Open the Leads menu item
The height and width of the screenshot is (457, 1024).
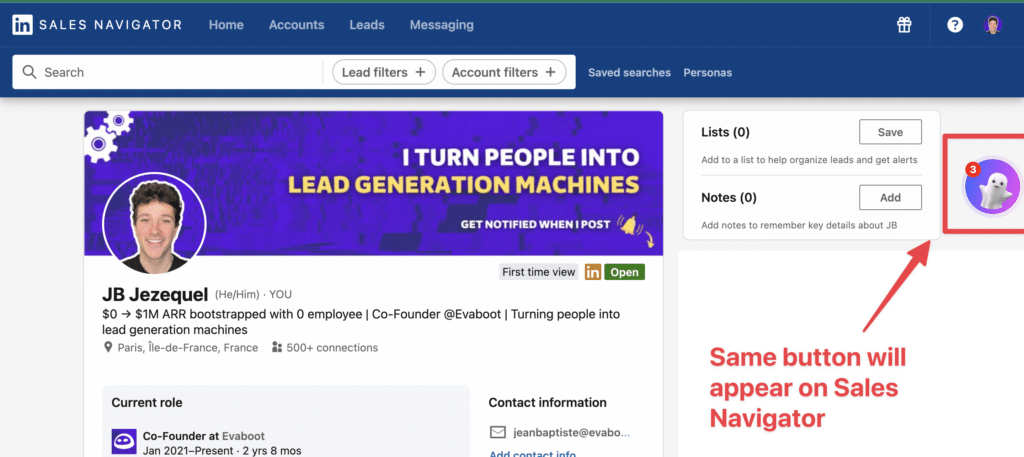[x=367, y=25]
